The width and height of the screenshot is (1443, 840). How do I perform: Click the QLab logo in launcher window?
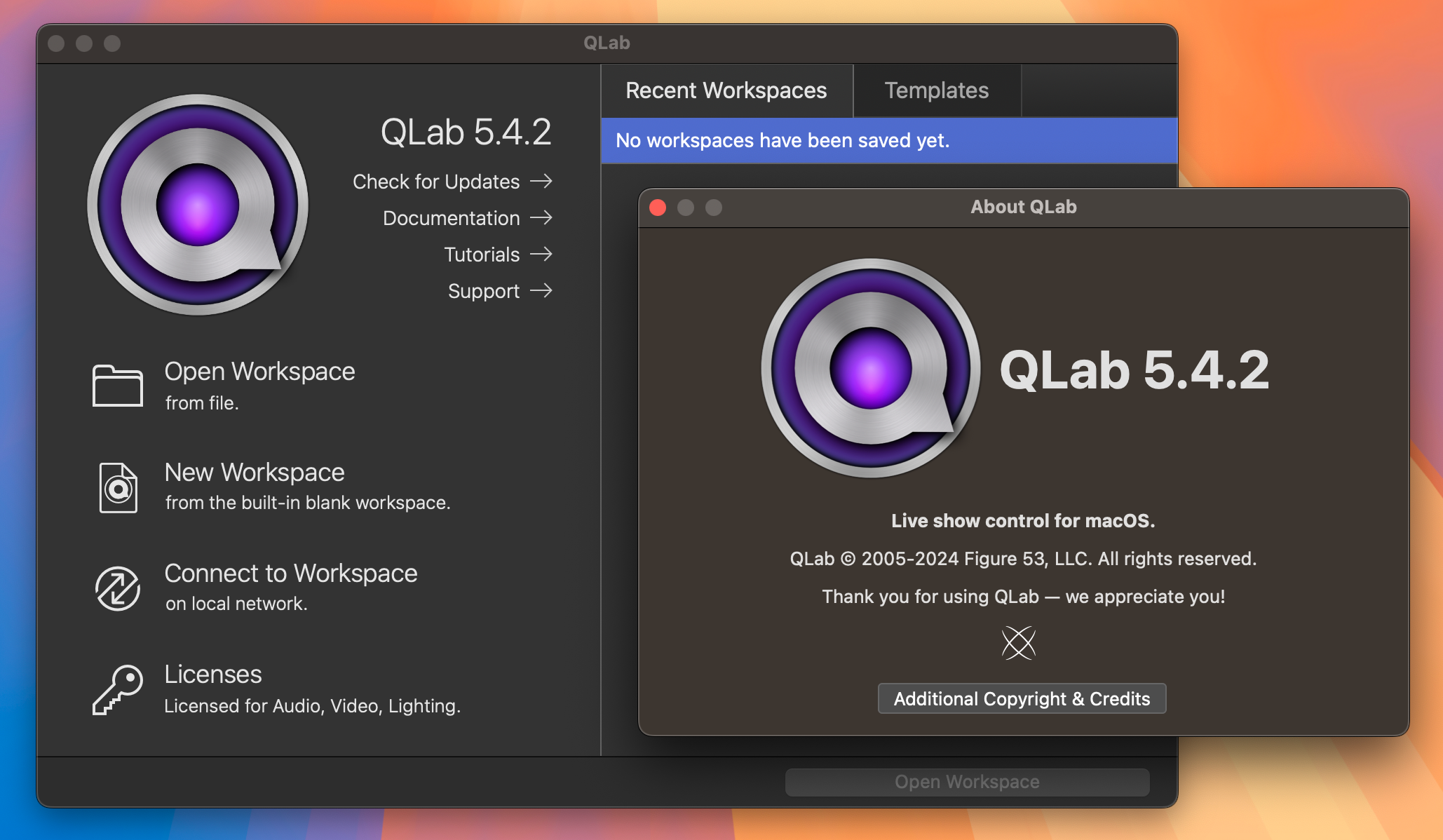click(x=198, y=205)
